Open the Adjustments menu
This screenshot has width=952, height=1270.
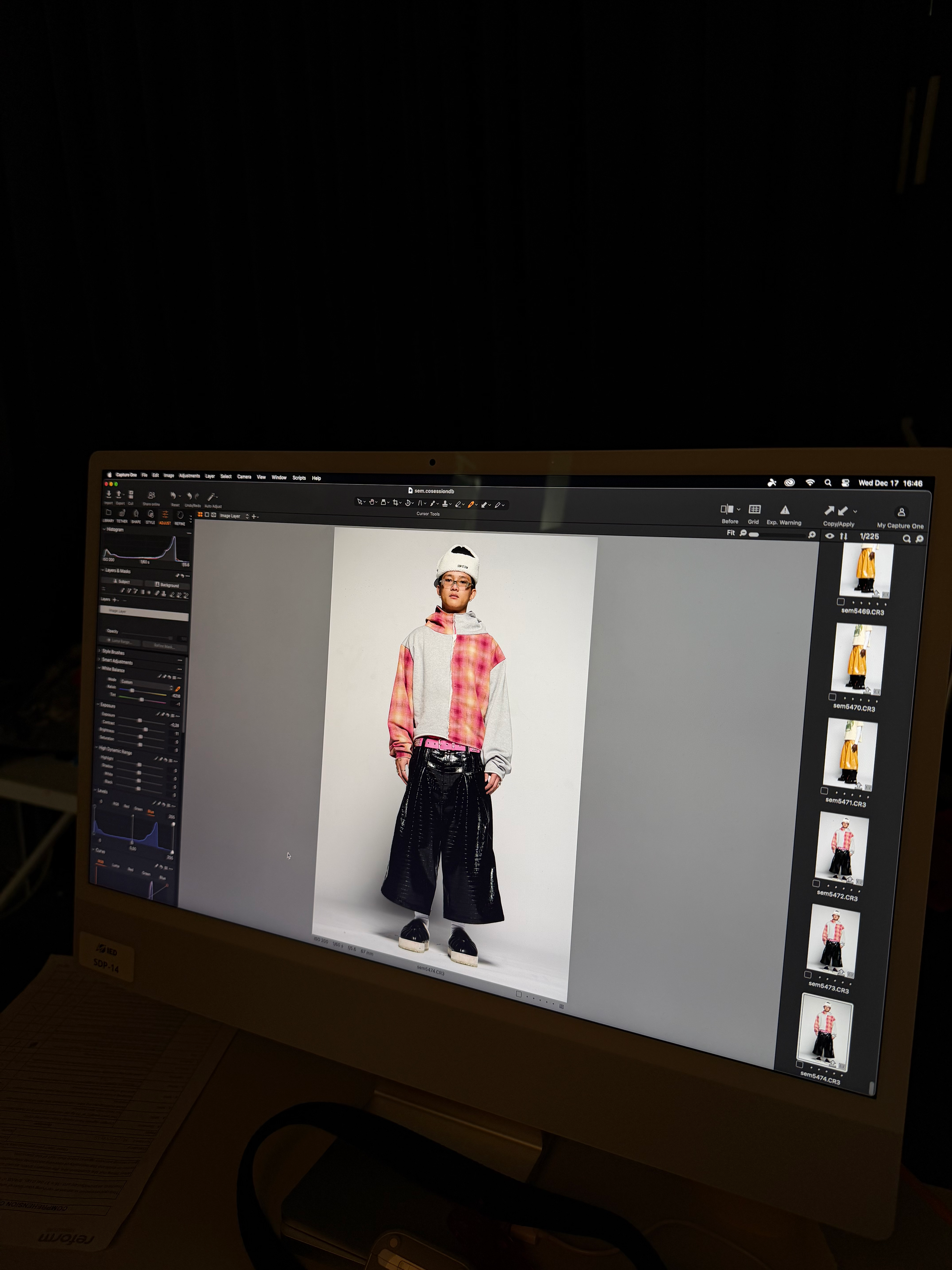click(x=190, y=476)
